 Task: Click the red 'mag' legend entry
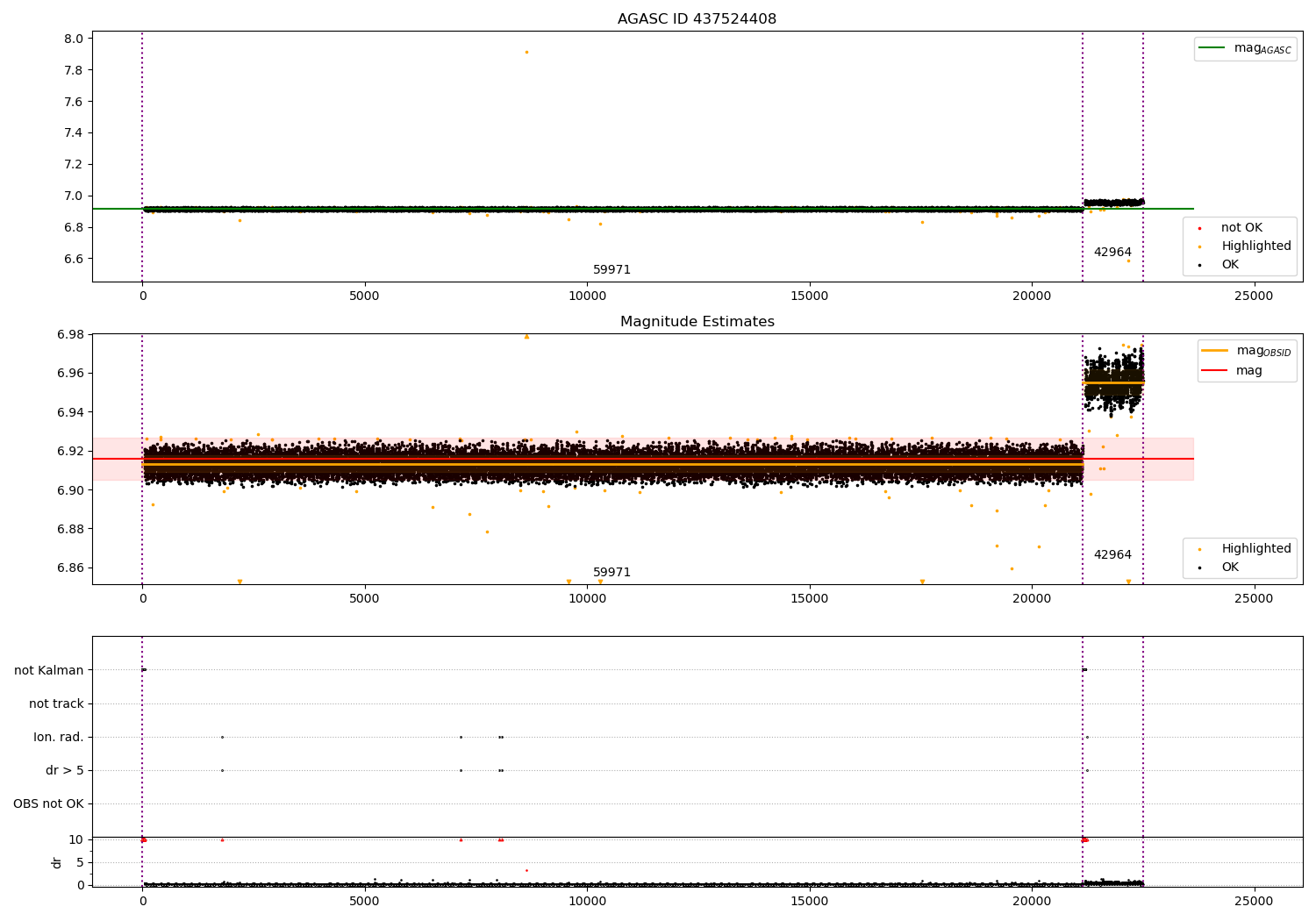[x=1233, y=371]
